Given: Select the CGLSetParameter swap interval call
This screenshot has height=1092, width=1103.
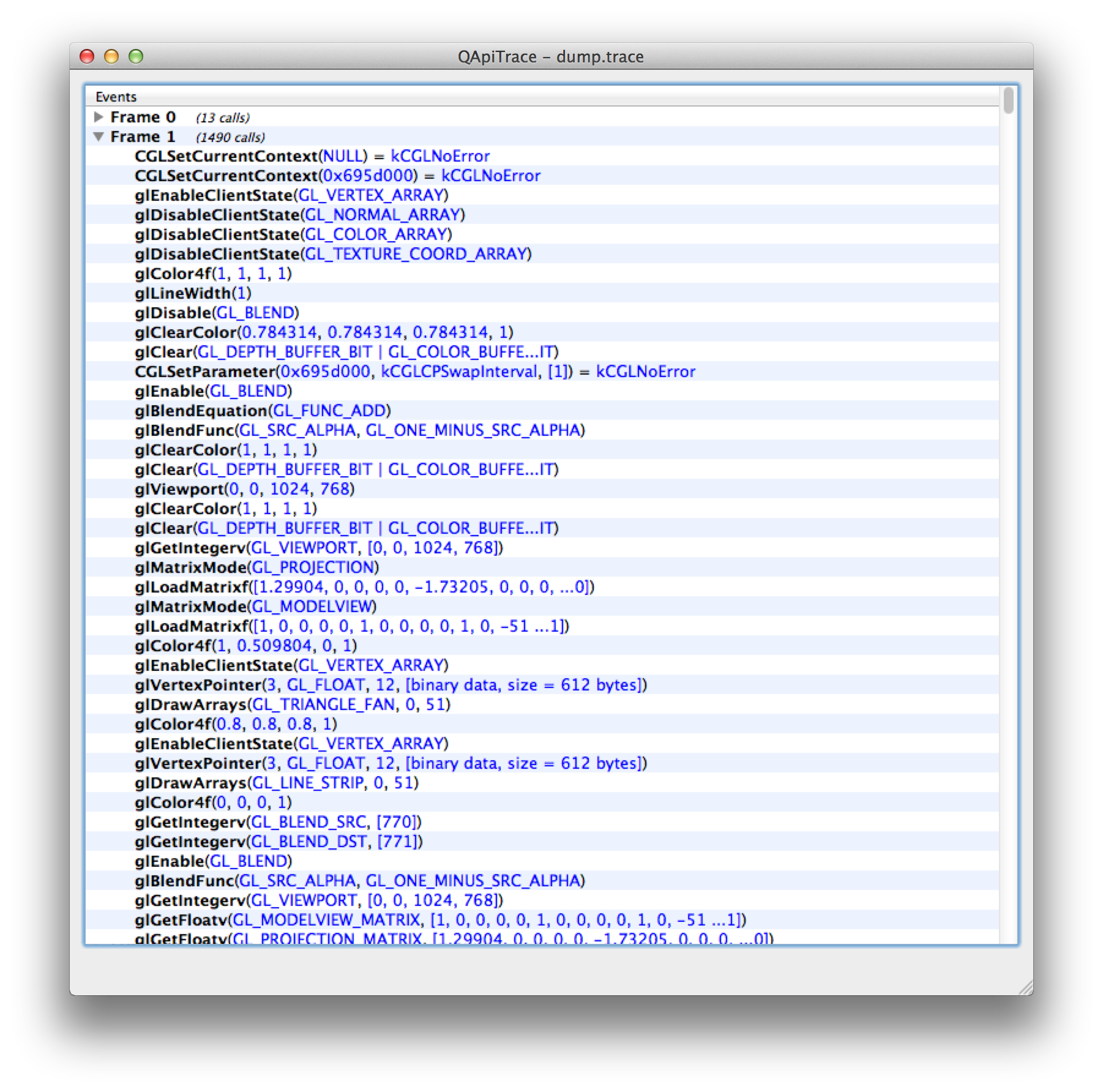Looking at the screenshot, I should 416,372.
